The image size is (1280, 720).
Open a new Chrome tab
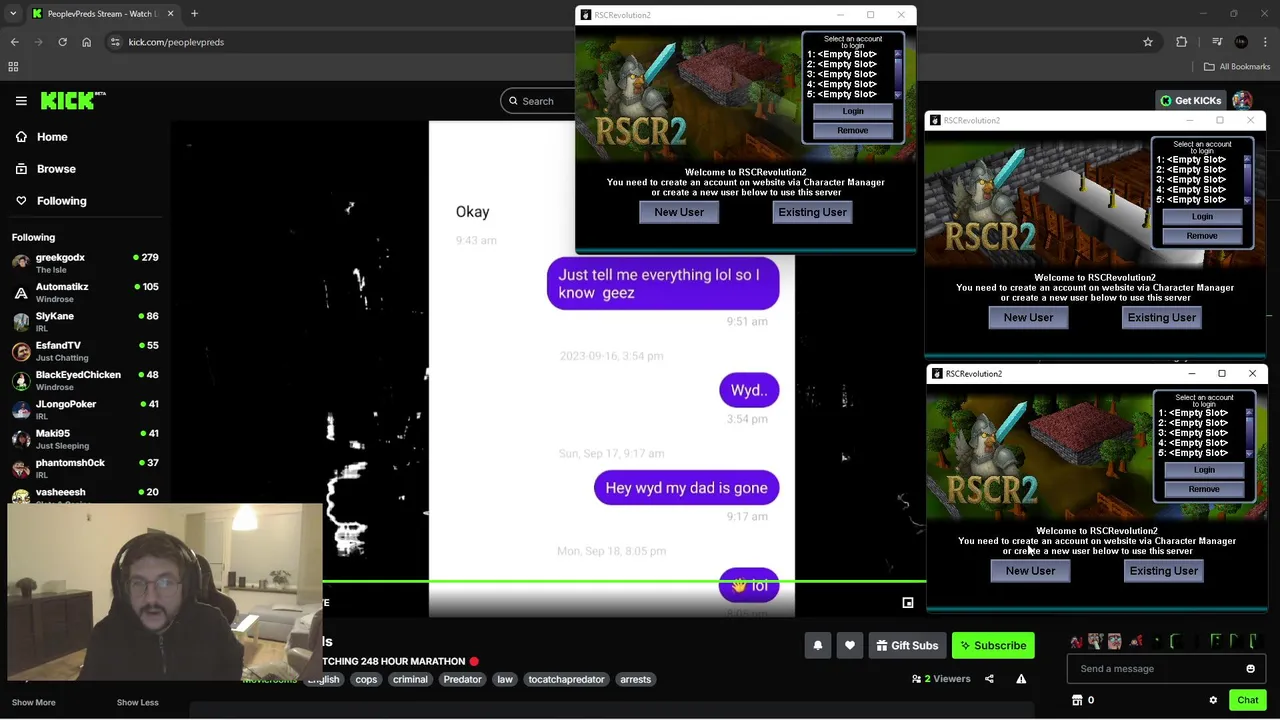tap(194, 14)
